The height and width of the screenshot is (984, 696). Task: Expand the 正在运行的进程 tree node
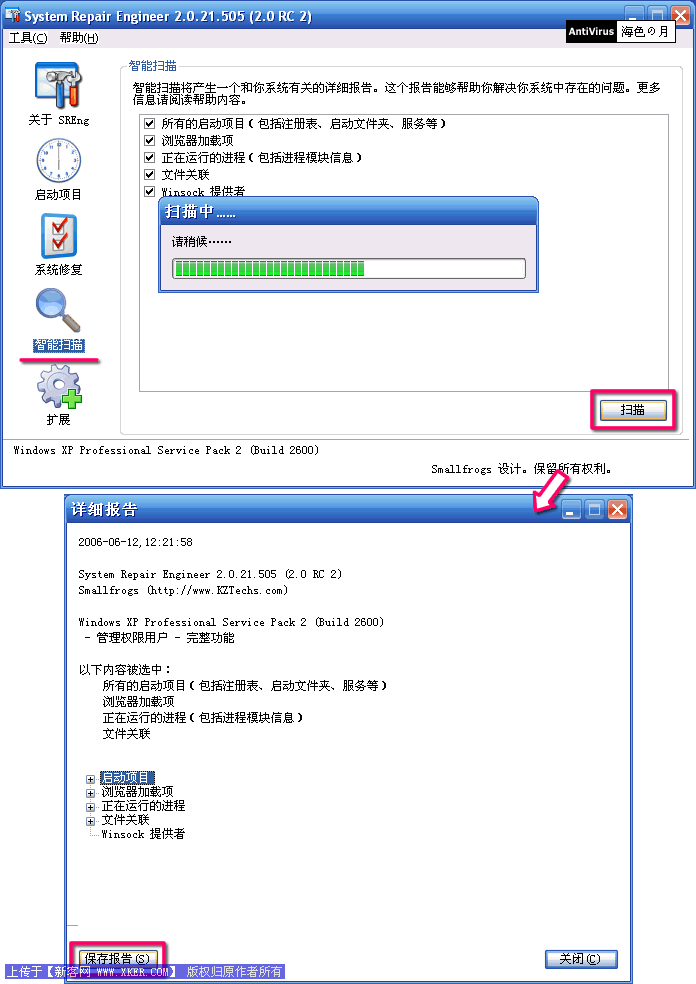(x=90, y=808)
